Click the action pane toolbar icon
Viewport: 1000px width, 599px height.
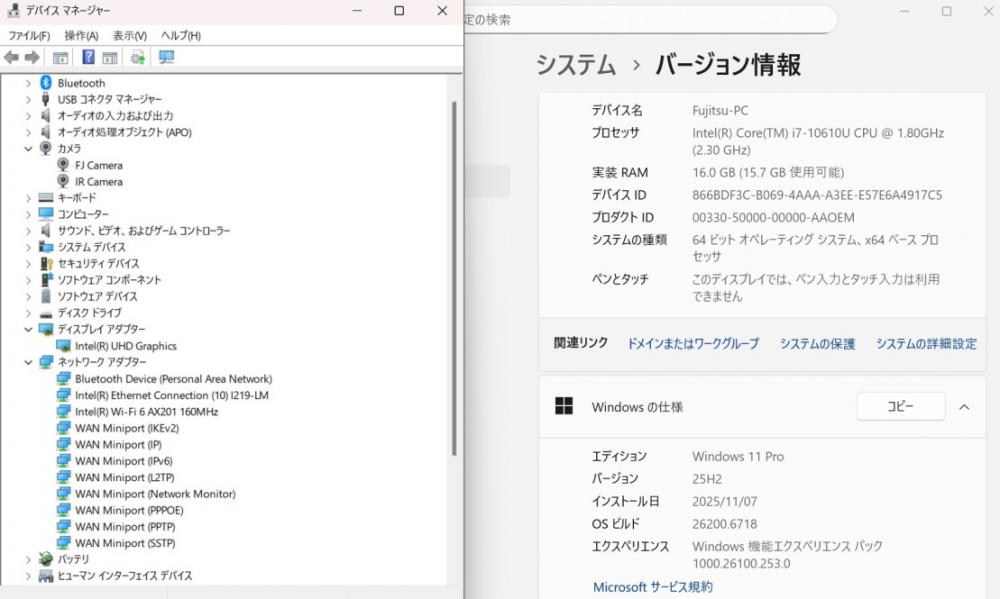coord(110,57)
